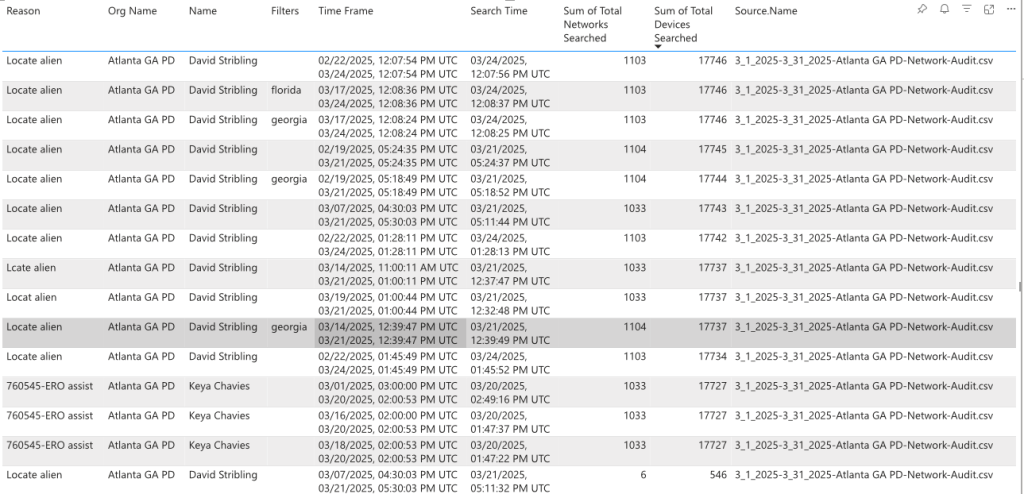Select the cell with filter florida
Viewport: 1024px width, 494px height.
pos(285,90)
